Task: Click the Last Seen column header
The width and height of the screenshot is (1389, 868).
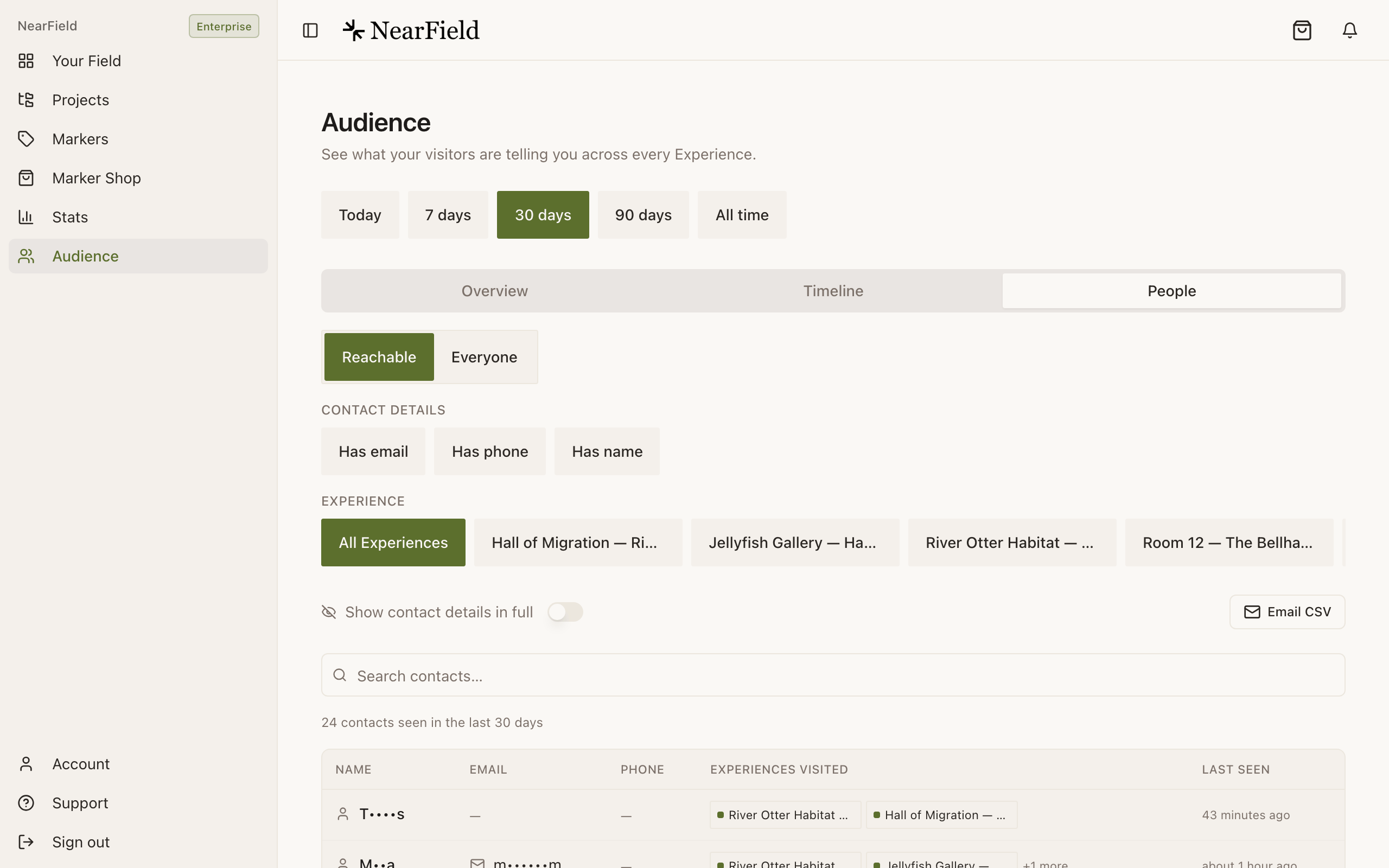Action: pyautogui.click(x=1236, y=769)
